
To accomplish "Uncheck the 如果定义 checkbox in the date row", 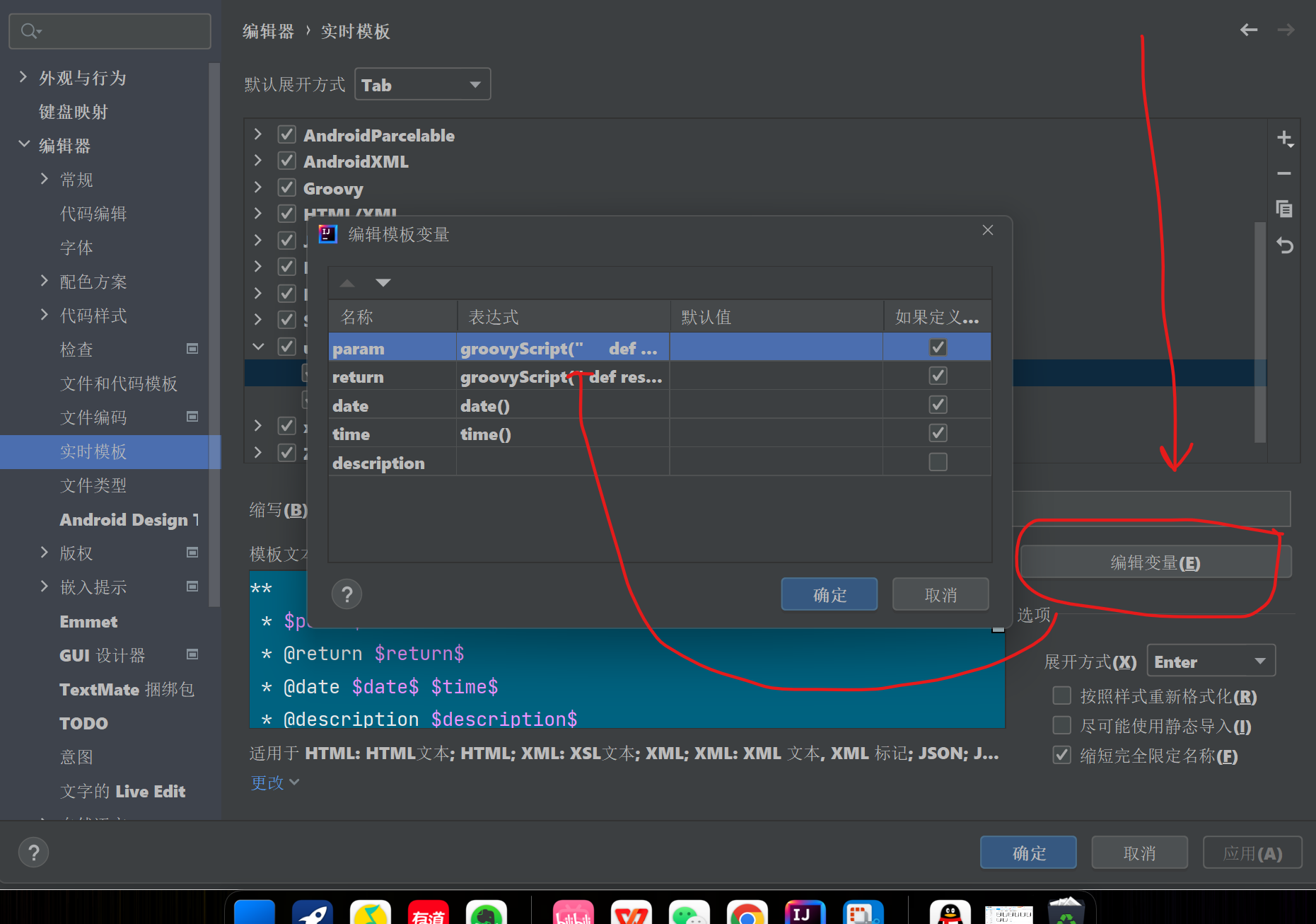I will pyautogui.click(x=938, y=405).
